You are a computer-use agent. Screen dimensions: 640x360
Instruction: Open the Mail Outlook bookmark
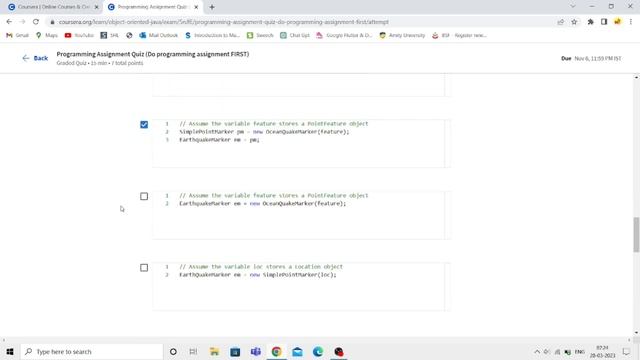coord(158,36)
